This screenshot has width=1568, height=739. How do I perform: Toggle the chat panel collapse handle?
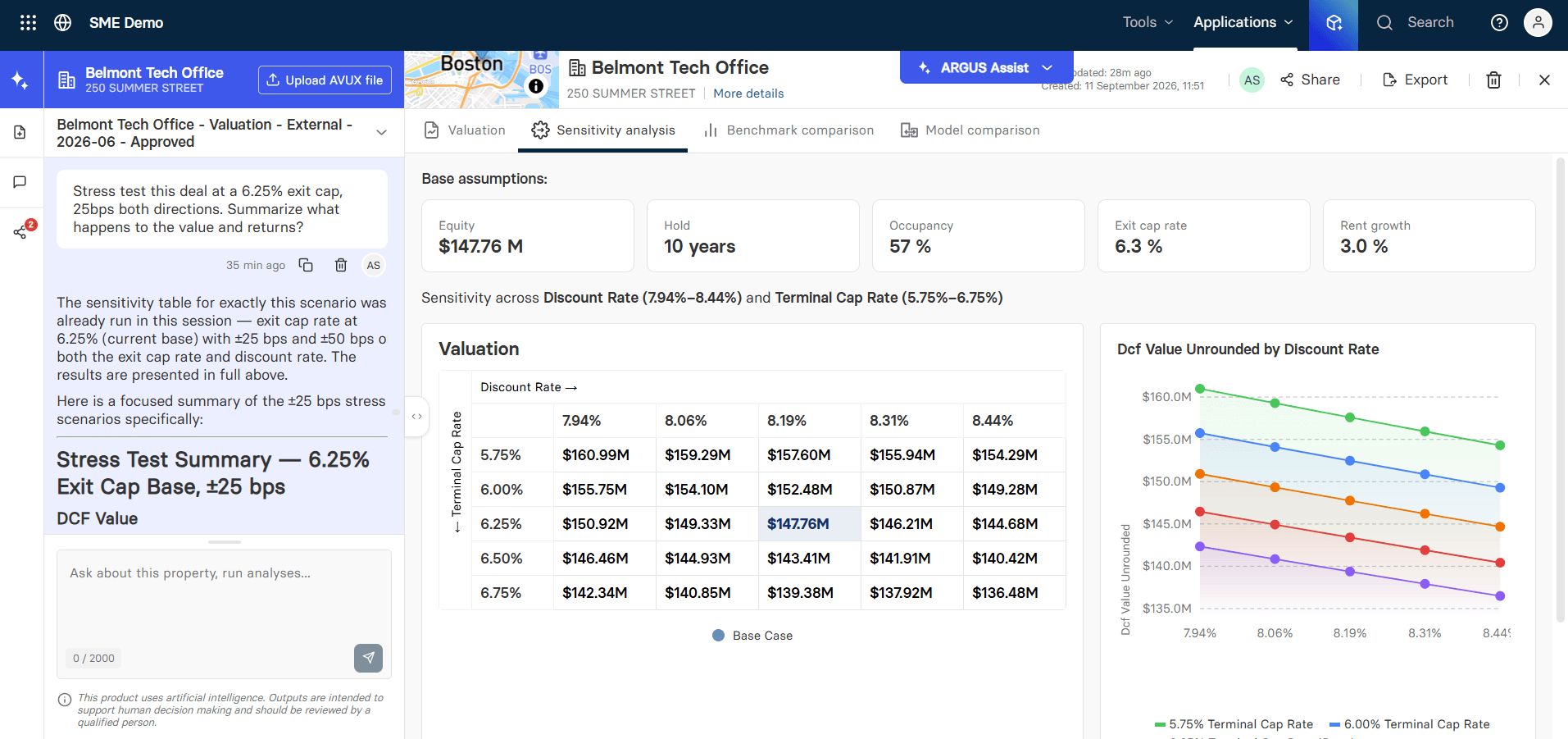[x=416, y=416]
